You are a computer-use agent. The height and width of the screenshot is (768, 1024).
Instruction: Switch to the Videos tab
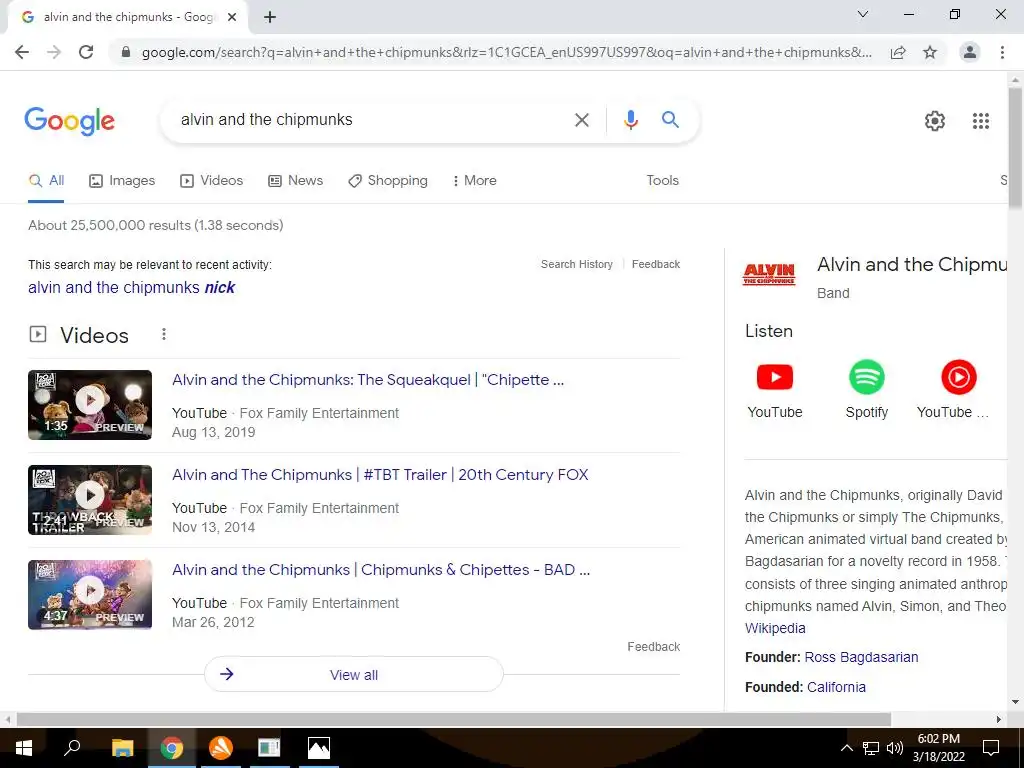pos(212,181)
